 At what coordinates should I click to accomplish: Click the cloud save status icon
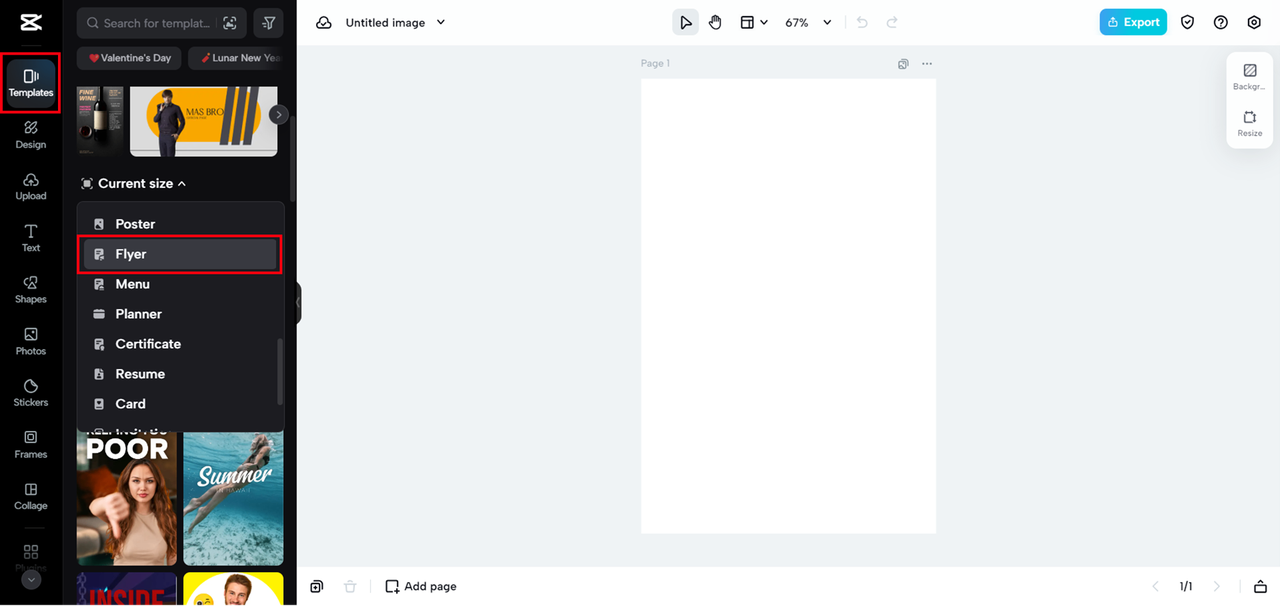pyautogui.click(x=324, y=22)
